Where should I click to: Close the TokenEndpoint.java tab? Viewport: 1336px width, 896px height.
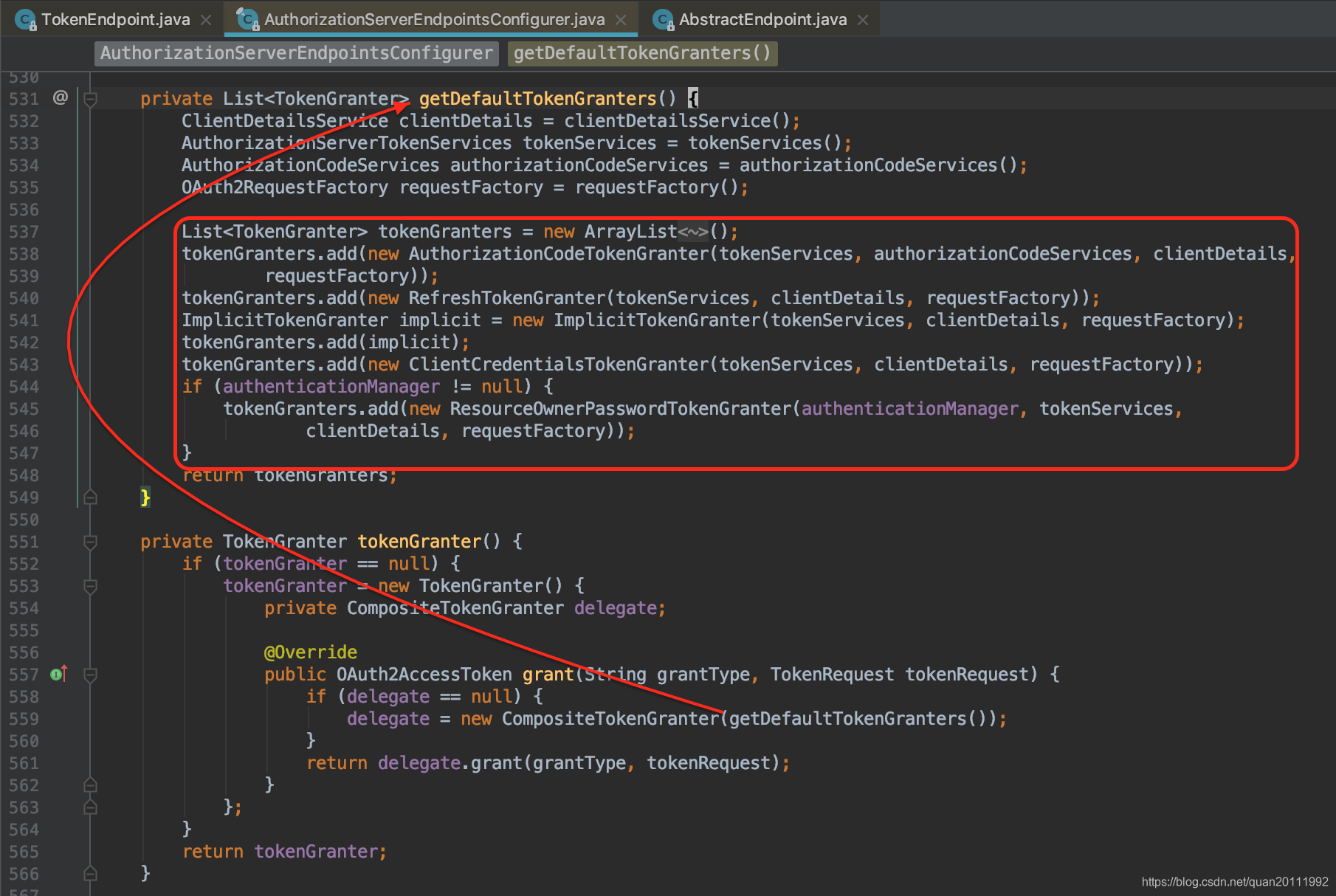[x=207, y=20]
